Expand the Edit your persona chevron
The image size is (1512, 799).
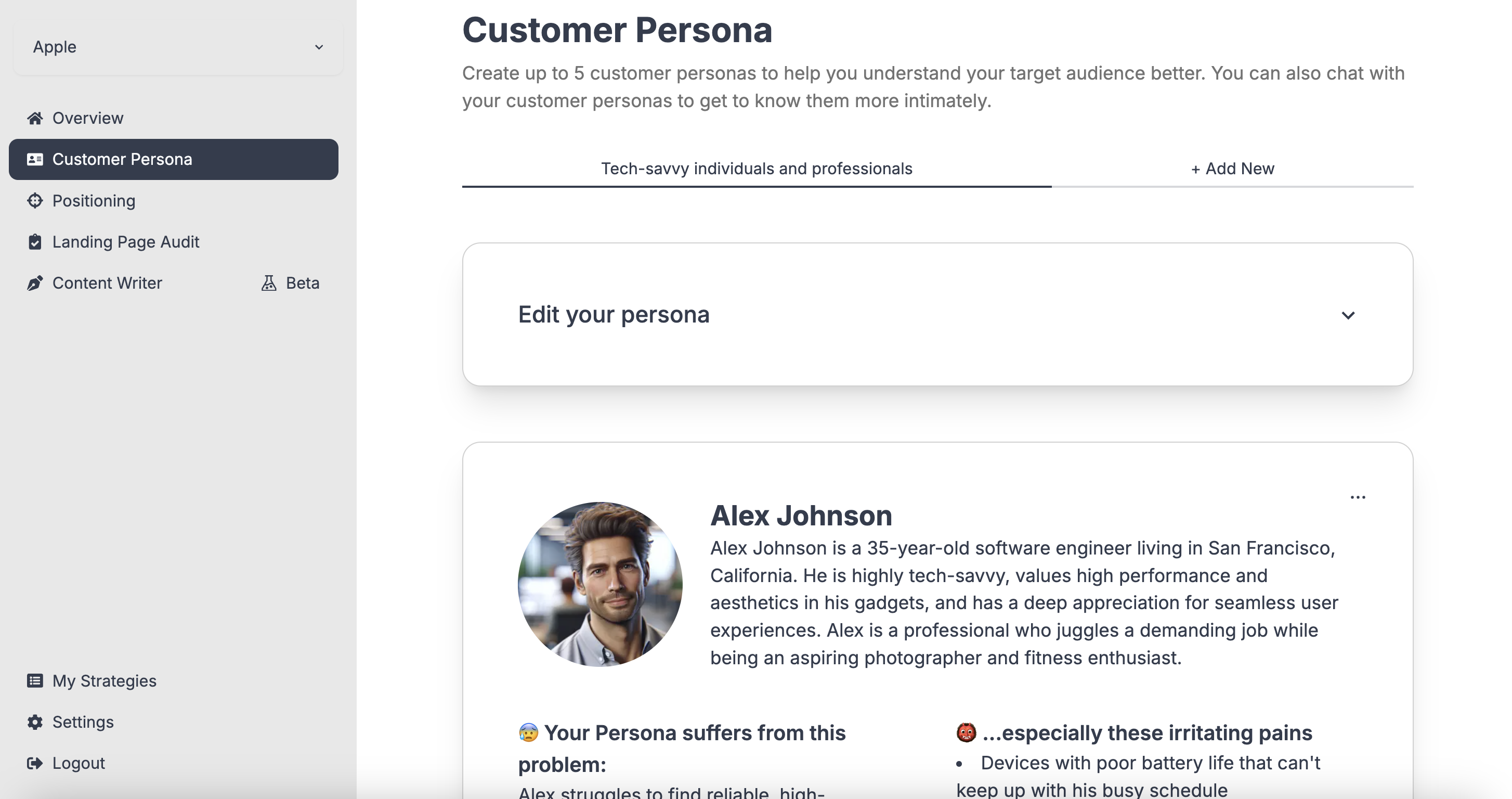click(x=1348, y=315)
